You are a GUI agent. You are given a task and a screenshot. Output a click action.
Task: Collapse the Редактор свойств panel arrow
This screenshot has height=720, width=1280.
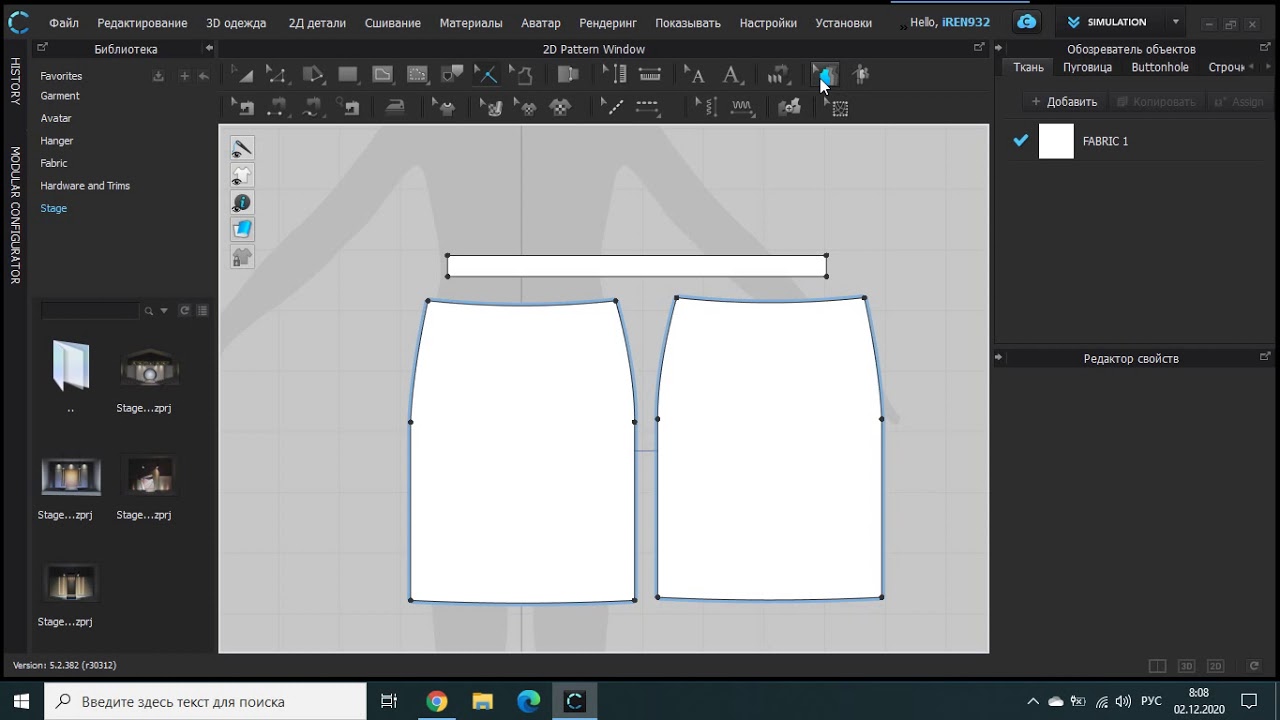[998, 357]
